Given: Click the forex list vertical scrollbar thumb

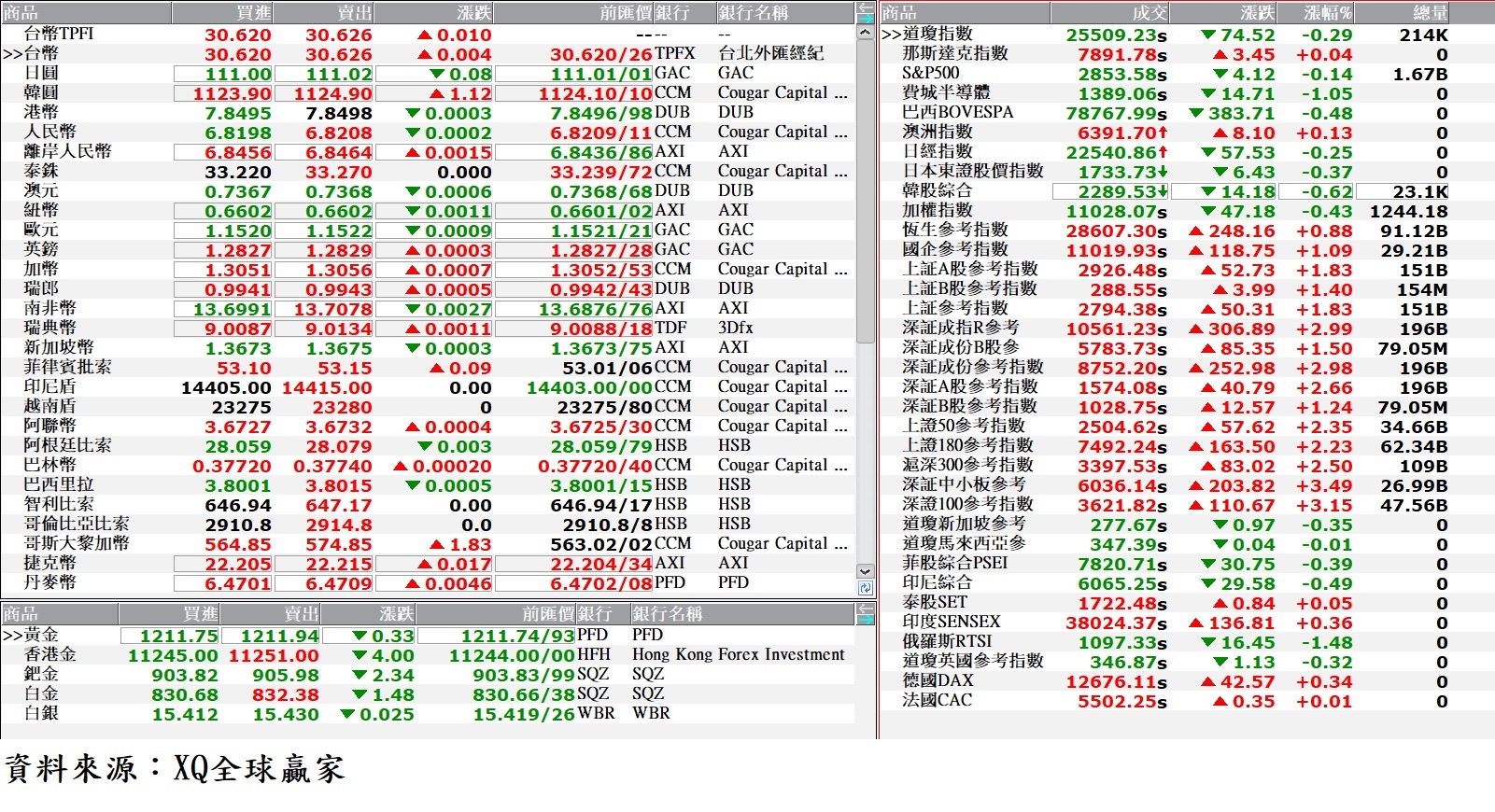Looking at the screenshot, I should 865,191.
